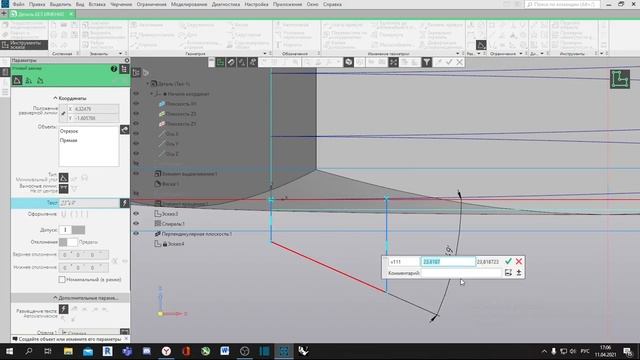Open the Windows Start menu

(9, 351)
